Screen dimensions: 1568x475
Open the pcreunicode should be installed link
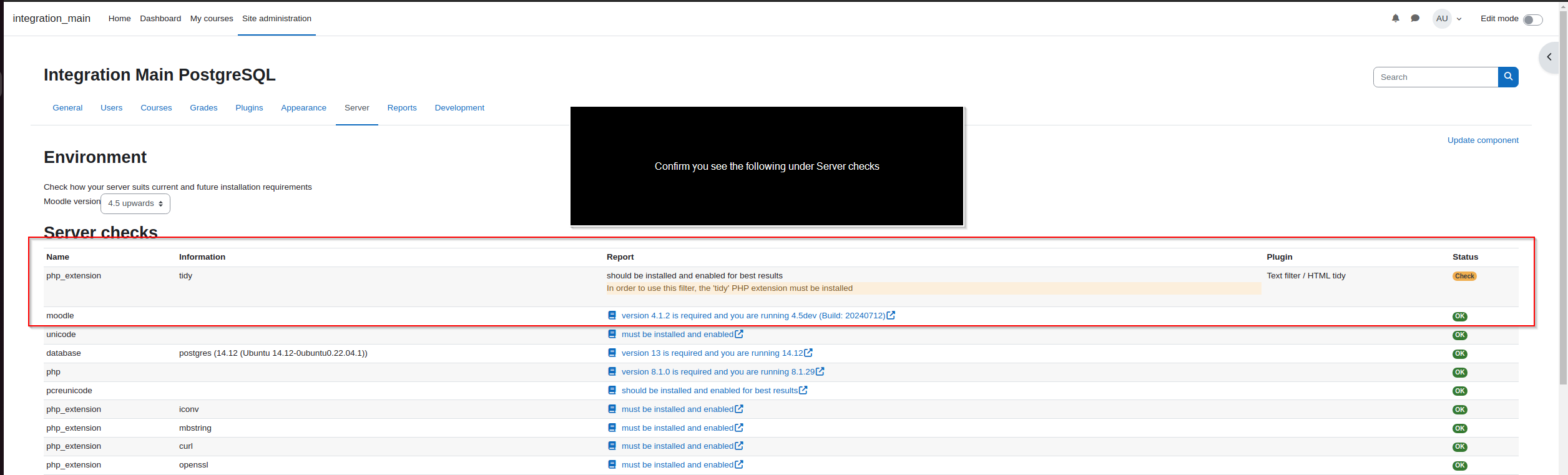(710, 391)
